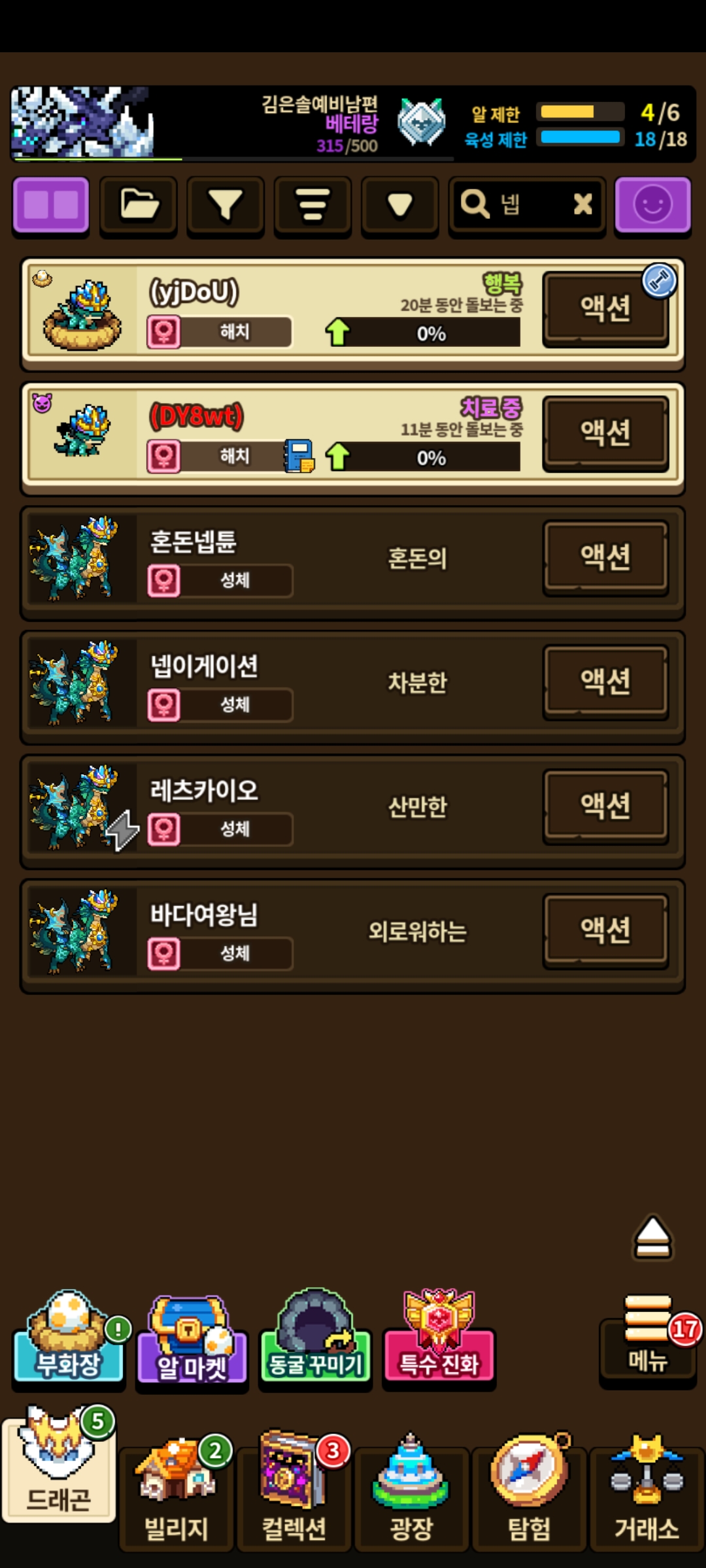Tap the growth progress bar of yjDoU

[x=431, y=333]
